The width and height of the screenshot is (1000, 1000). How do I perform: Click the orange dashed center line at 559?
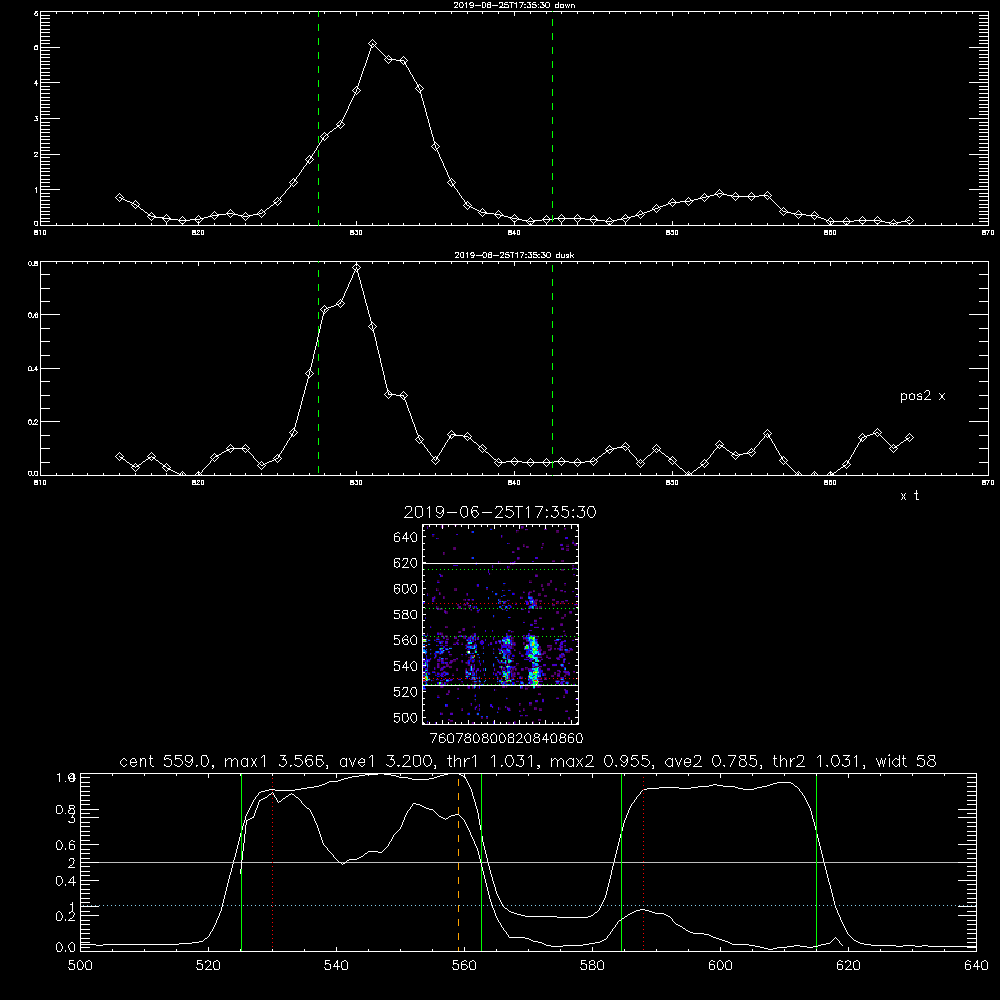459,862
